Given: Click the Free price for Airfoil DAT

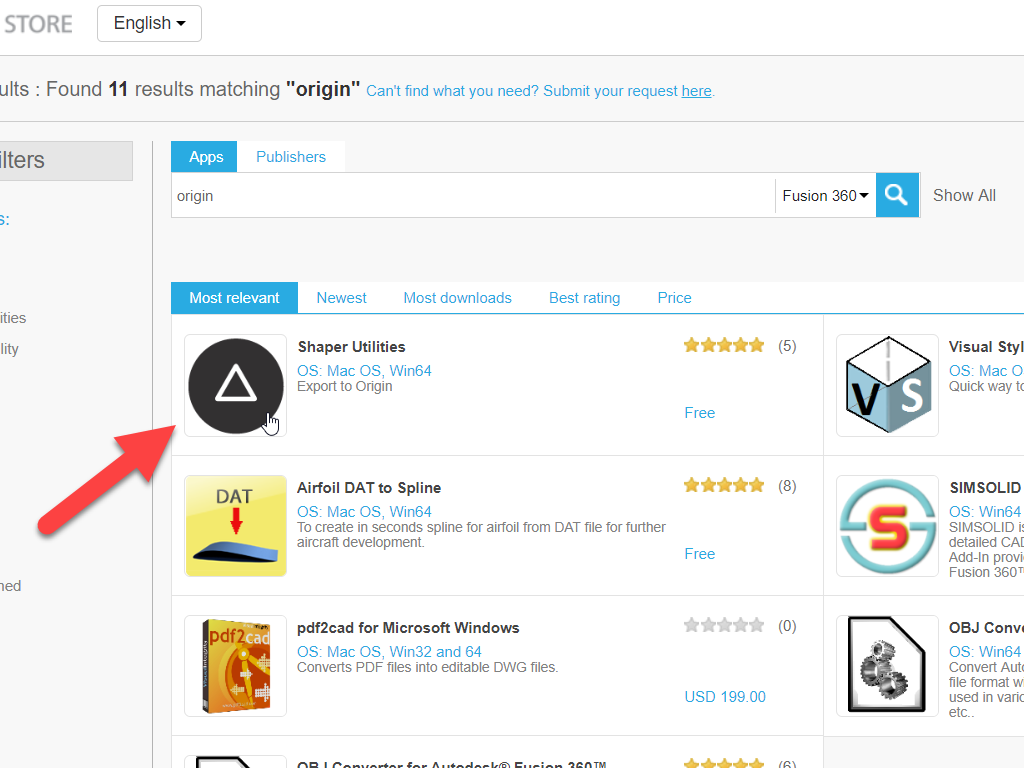Looking at the screenshot, I should coord(699,554).
